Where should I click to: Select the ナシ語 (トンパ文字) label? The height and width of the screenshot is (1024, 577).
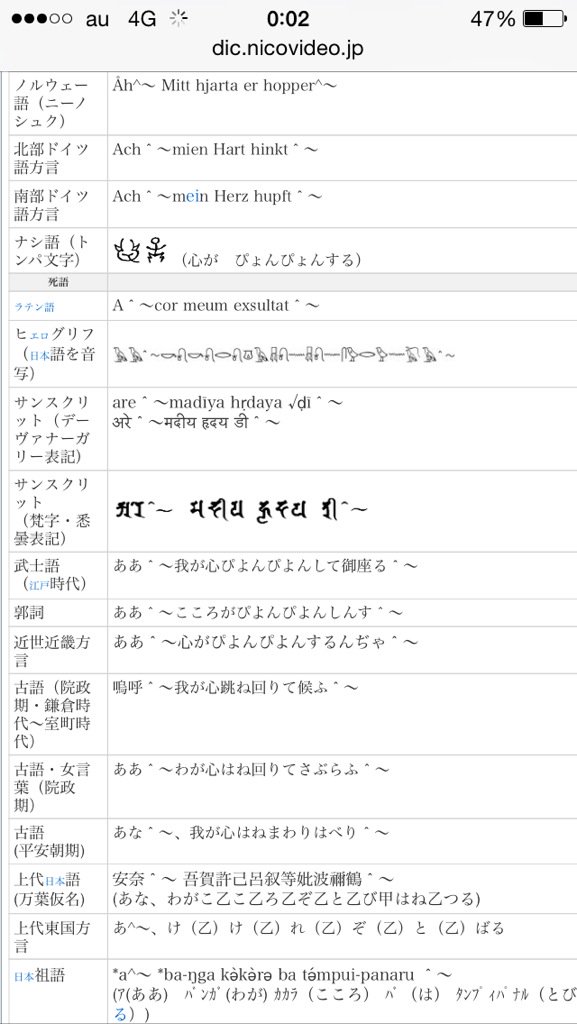tap(51, 251)
